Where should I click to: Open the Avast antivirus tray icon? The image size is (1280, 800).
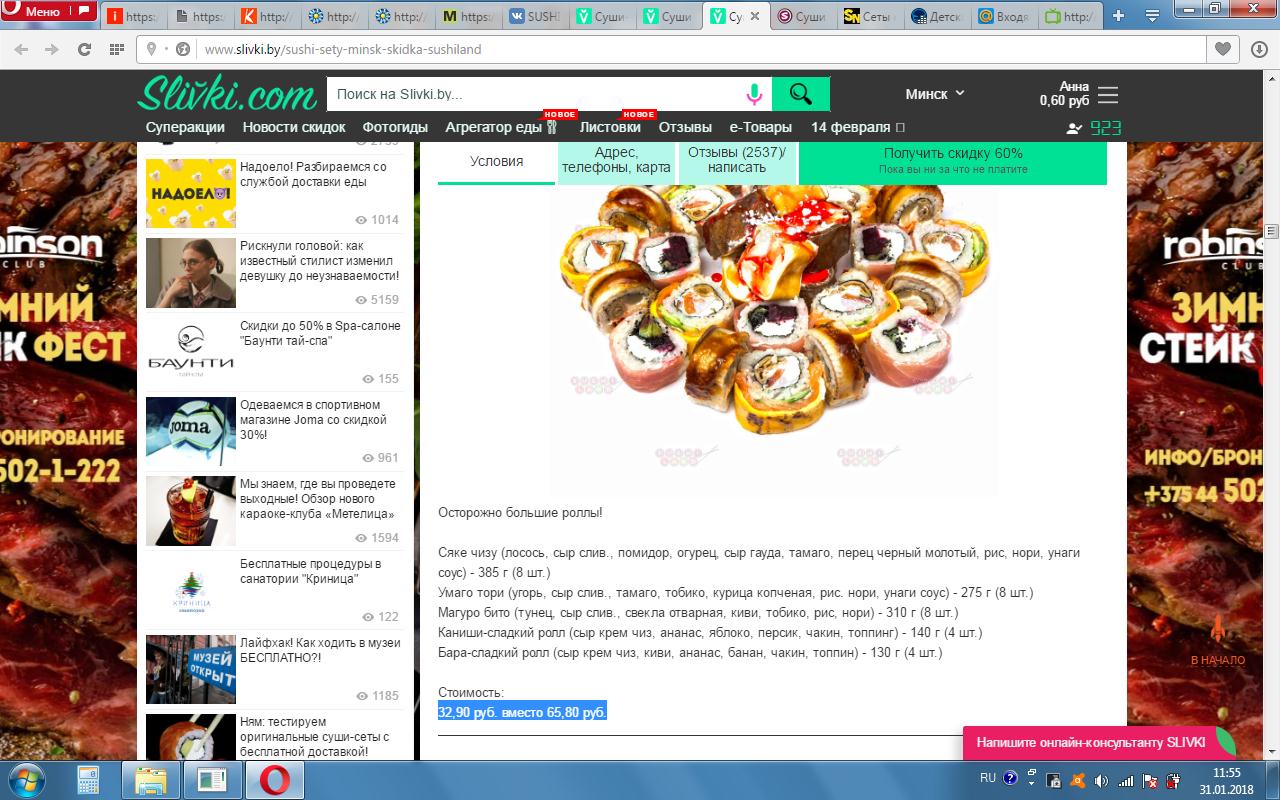pyautogui.click(x=1077, y=780)
